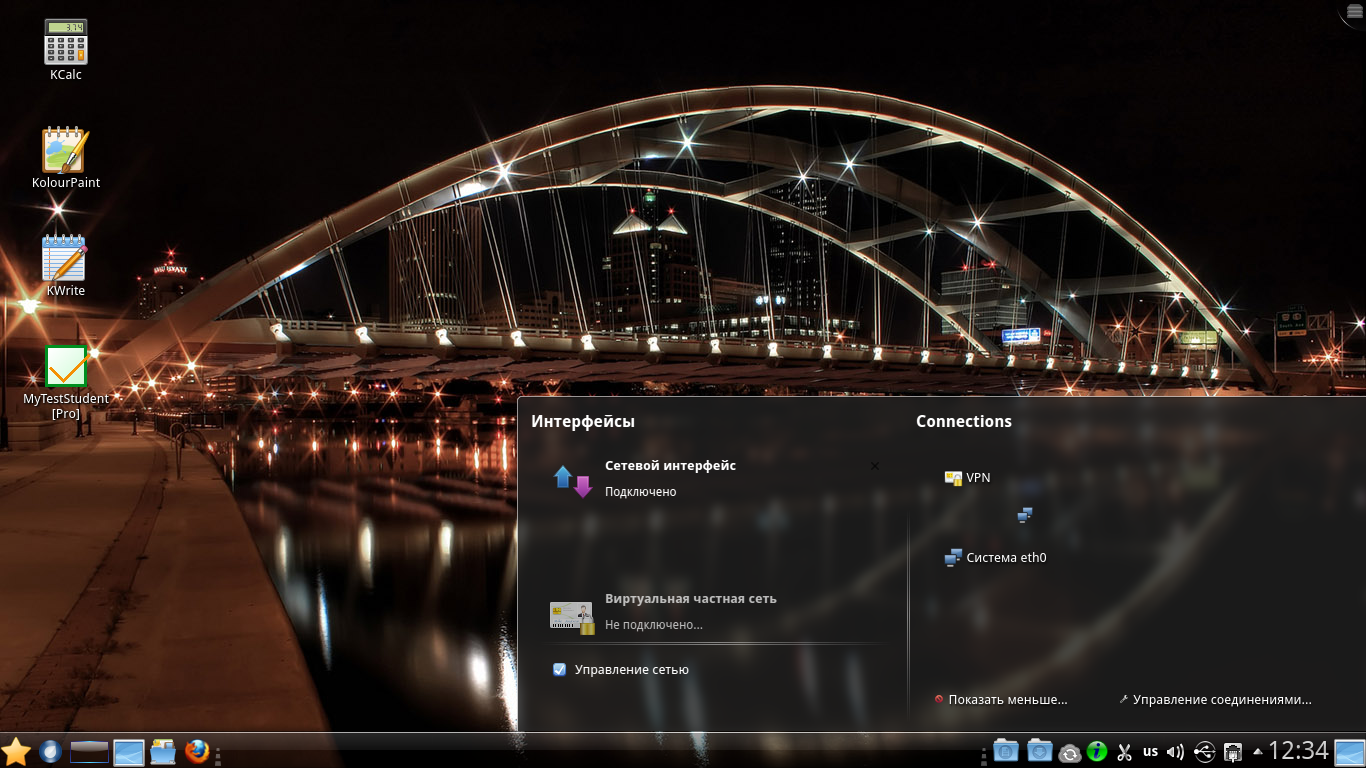Image resolution: width=1366 pixels, height=768 pixels.
Task: Open 'Управление соединениями...' connection settings
Action: click(1221, 700)
